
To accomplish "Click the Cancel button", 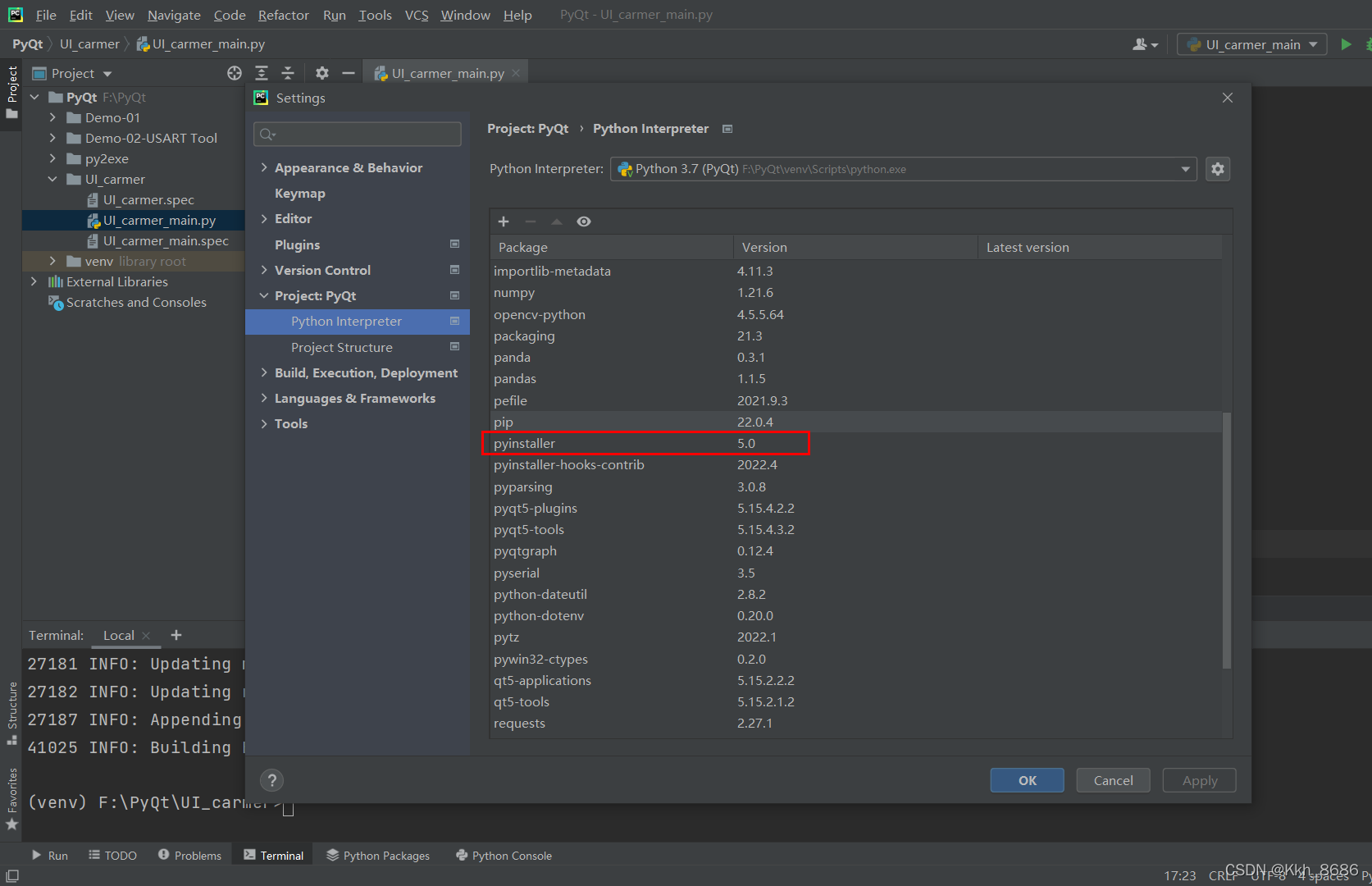I will (x=1113, y=780).
